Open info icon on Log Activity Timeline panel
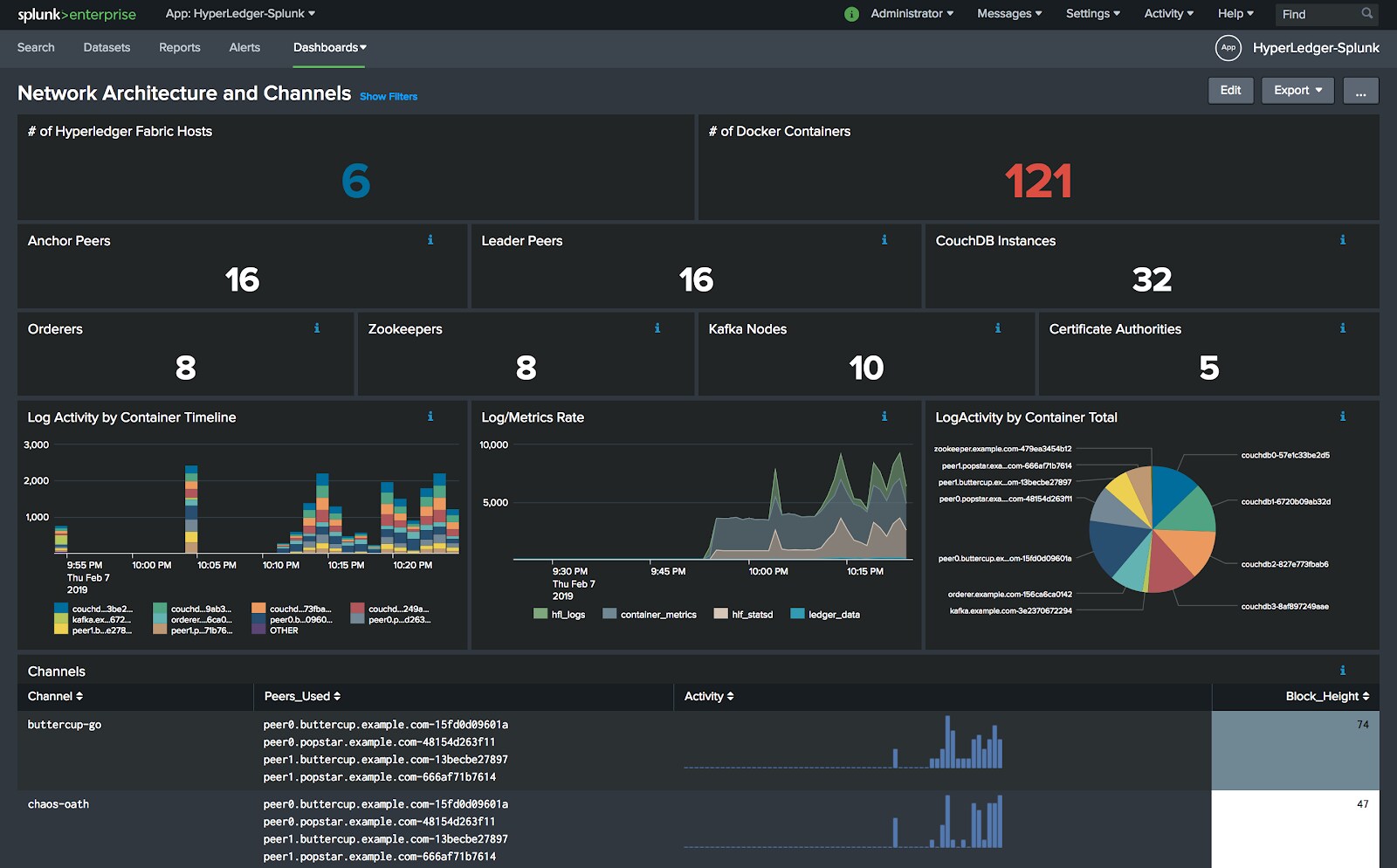 430,417
